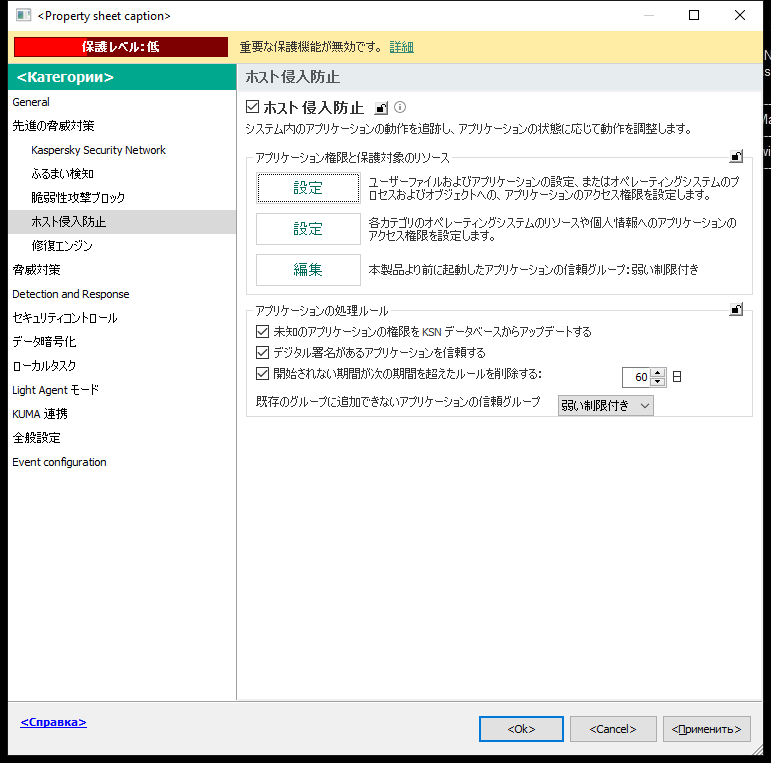Open second 設定 button for resource categories
Image resolution: width=771 pixels, height=763 pixels.
(308, 229)
